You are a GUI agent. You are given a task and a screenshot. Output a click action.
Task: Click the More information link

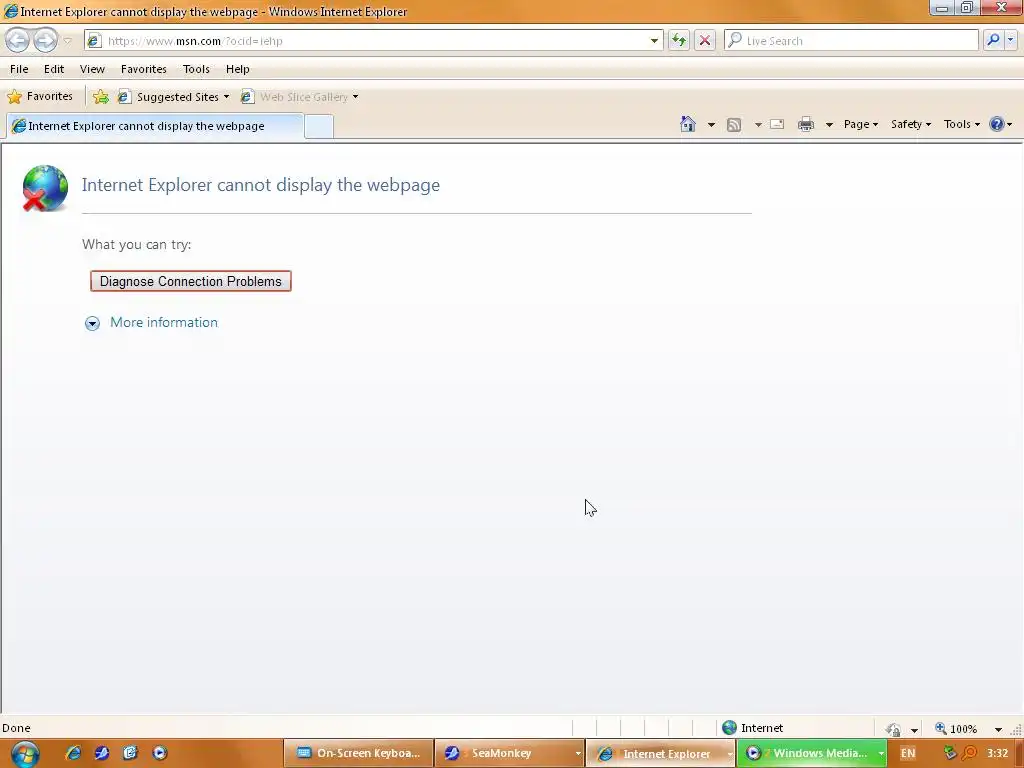(164, 323)
